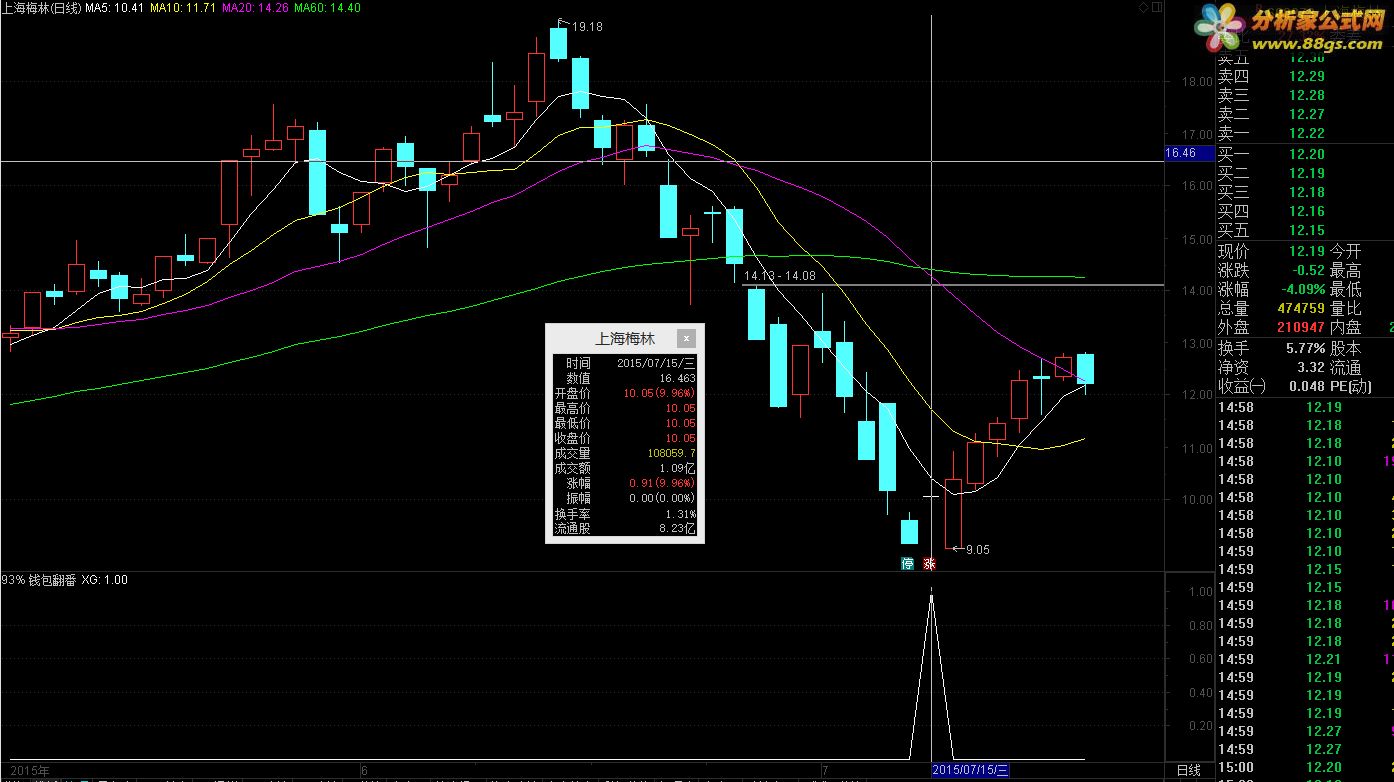The height and width of the screenshot is (782, 1394).
Task: Click the 买四 12.16 bid row
Action: [1271, 211]
